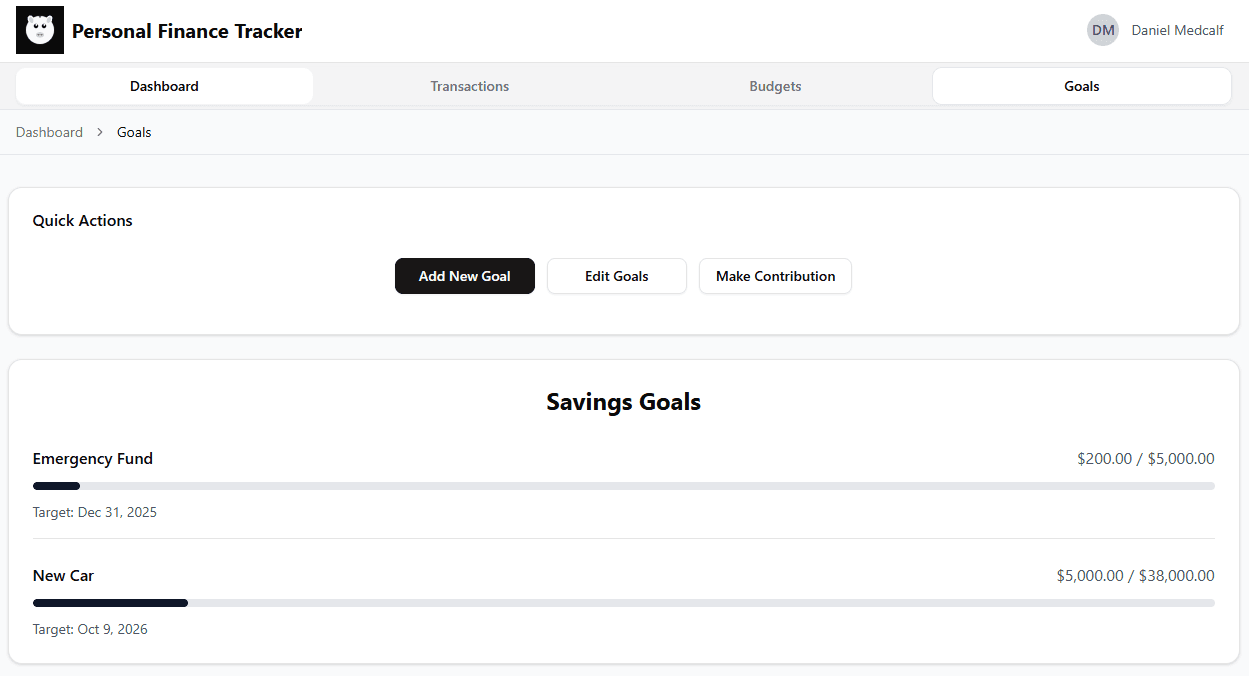Switch to the Transactions tab
Viewport: 1249px width, 676px height.
(x=470, y=86)
